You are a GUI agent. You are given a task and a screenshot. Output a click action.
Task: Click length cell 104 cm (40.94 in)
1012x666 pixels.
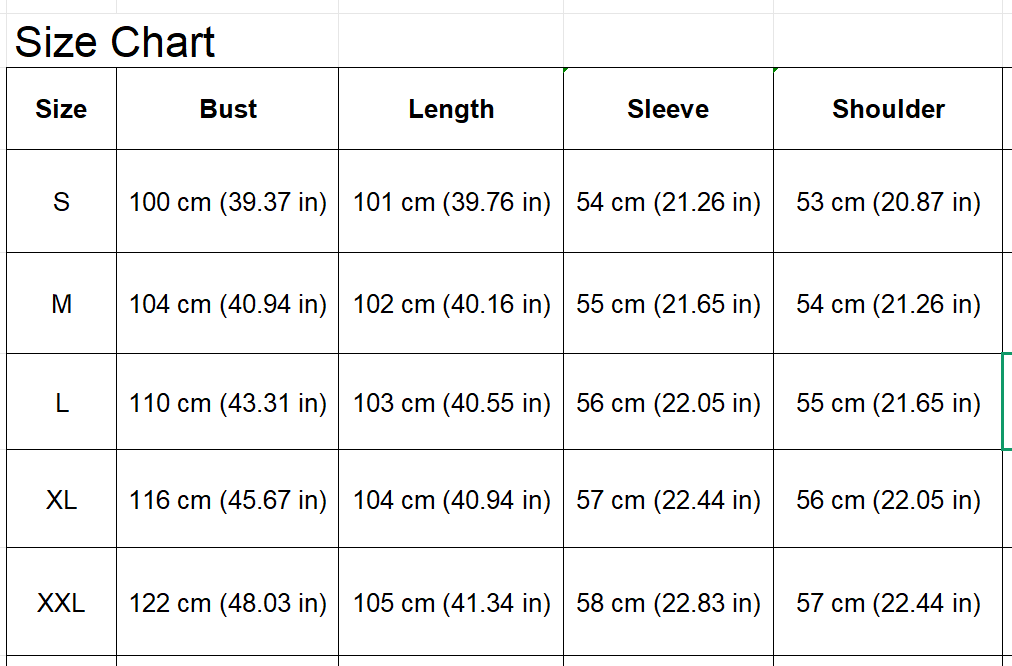coord(451,500)
